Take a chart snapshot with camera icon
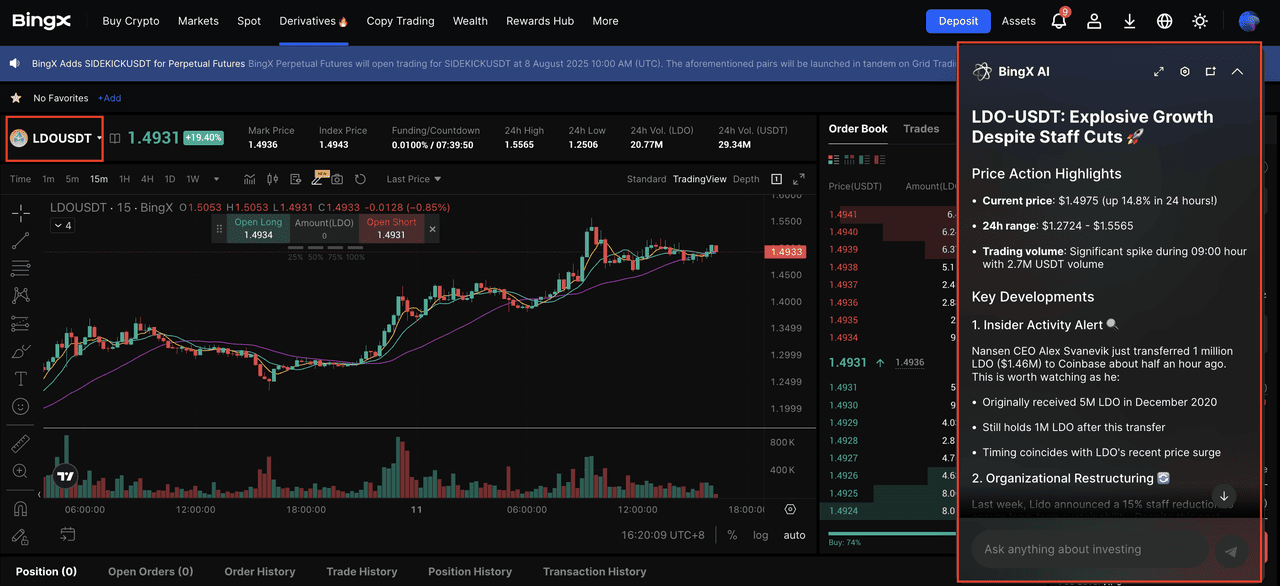 click(338, 179)
